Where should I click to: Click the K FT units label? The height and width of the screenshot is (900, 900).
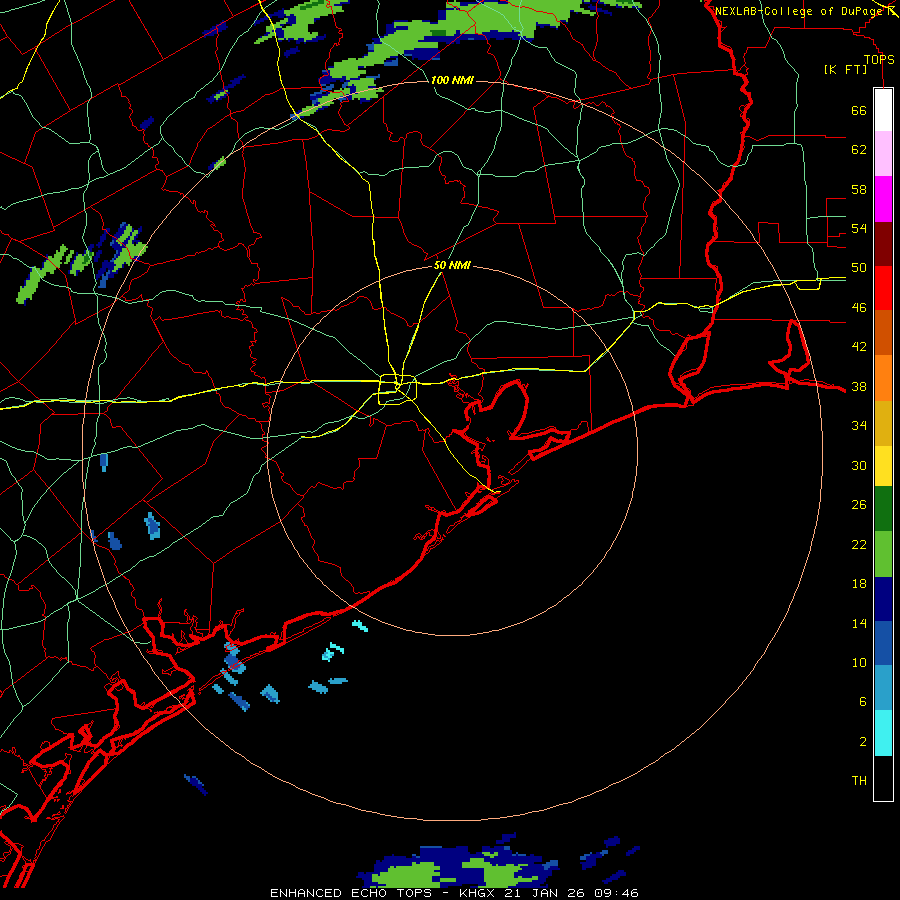click(x=845, y=69)
